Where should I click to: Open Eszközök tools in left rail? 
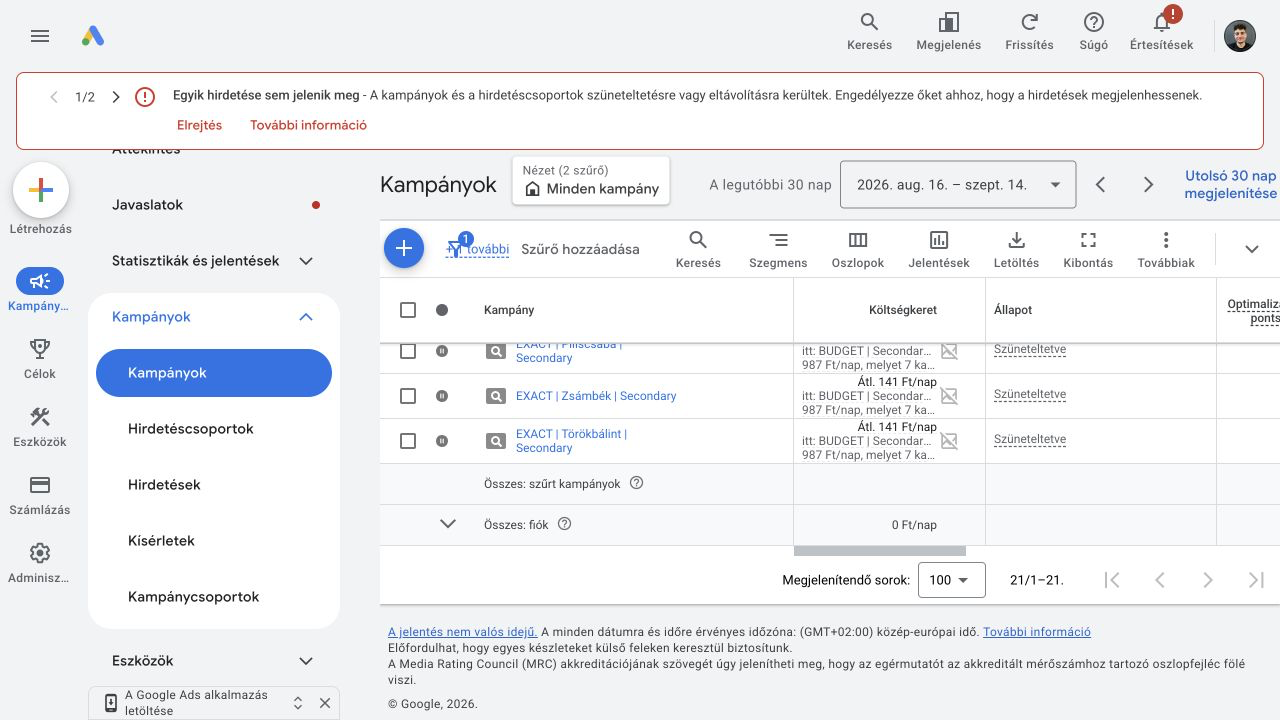pos(40,426)
